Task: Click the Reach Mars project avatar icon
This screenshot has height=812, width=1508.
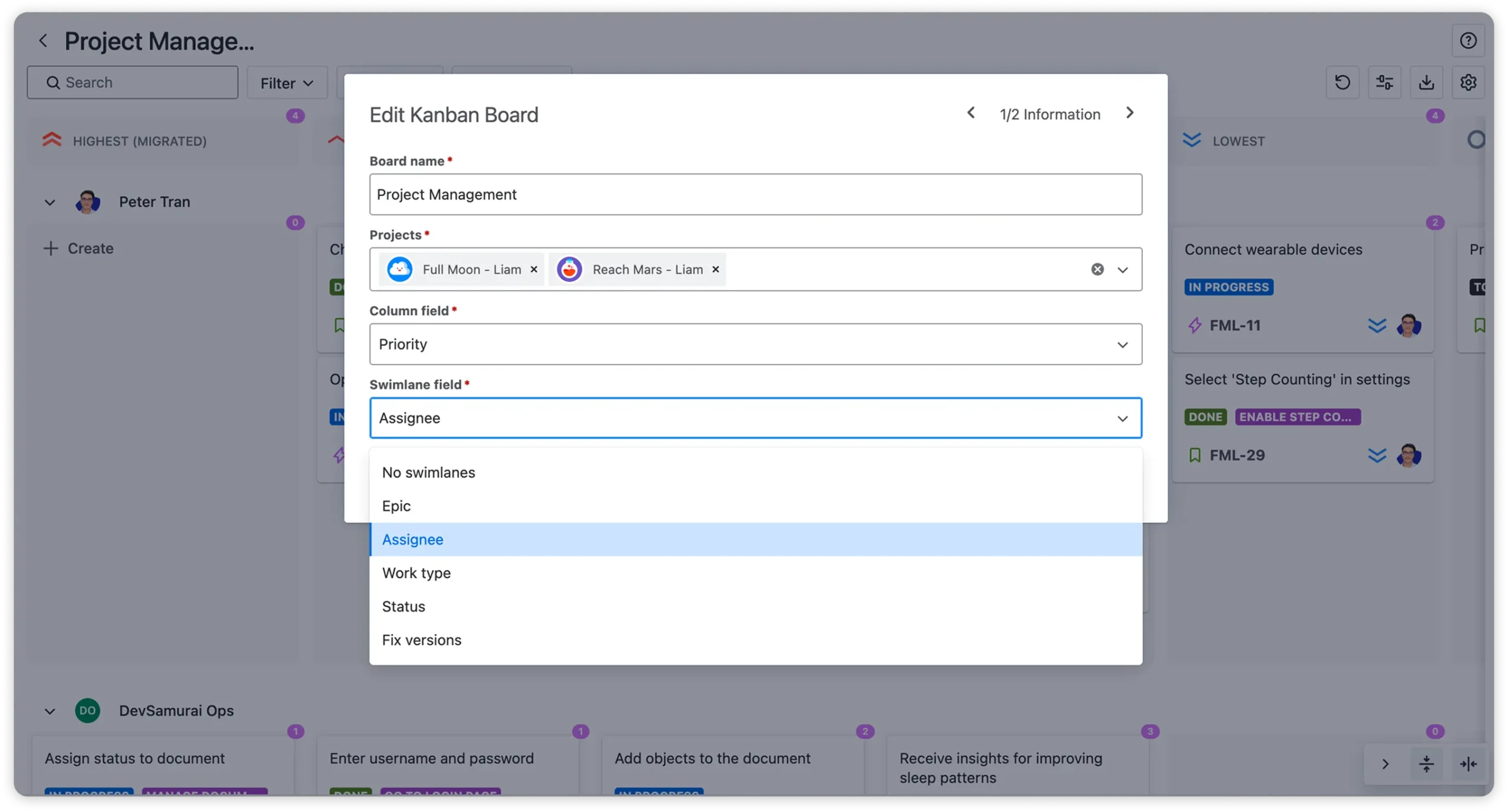Action: (x=569, y=269)
